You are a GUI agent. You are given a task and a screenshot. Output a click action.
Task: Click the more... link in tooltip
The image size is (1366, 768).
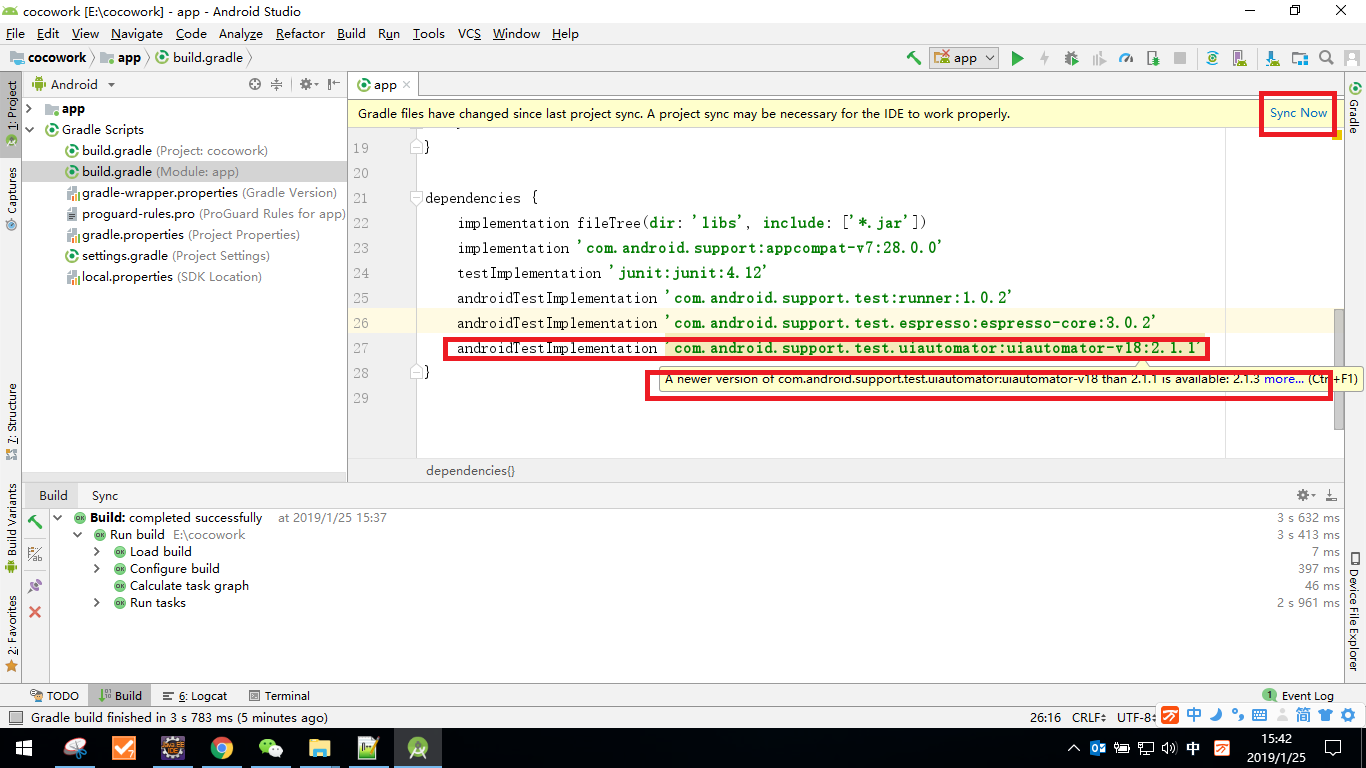(x=1283, y=379)
